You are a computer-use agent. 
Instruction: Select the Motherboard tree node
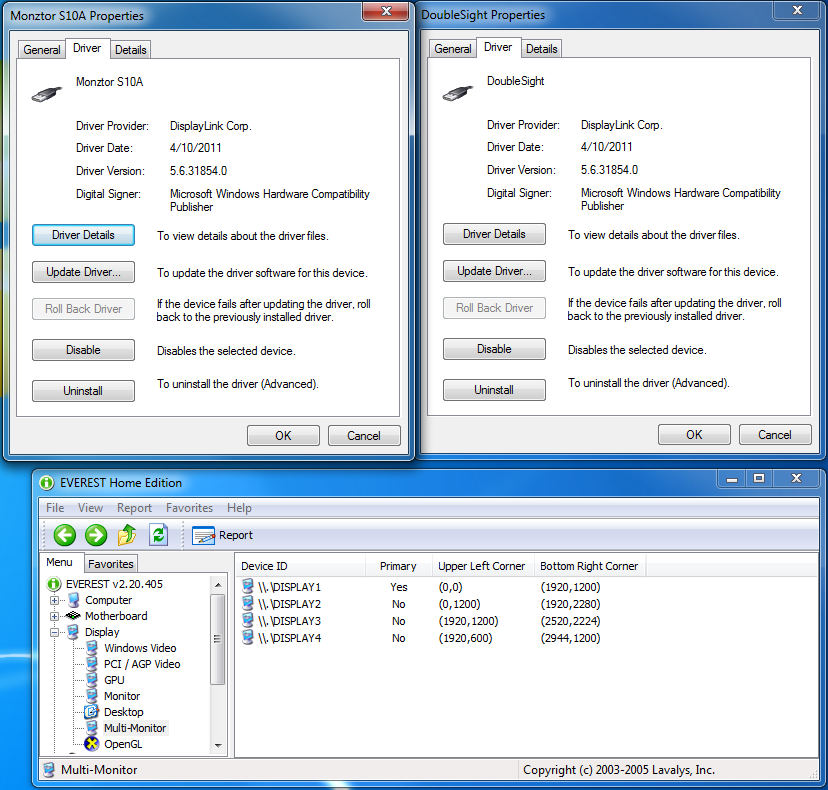[116, 616]
